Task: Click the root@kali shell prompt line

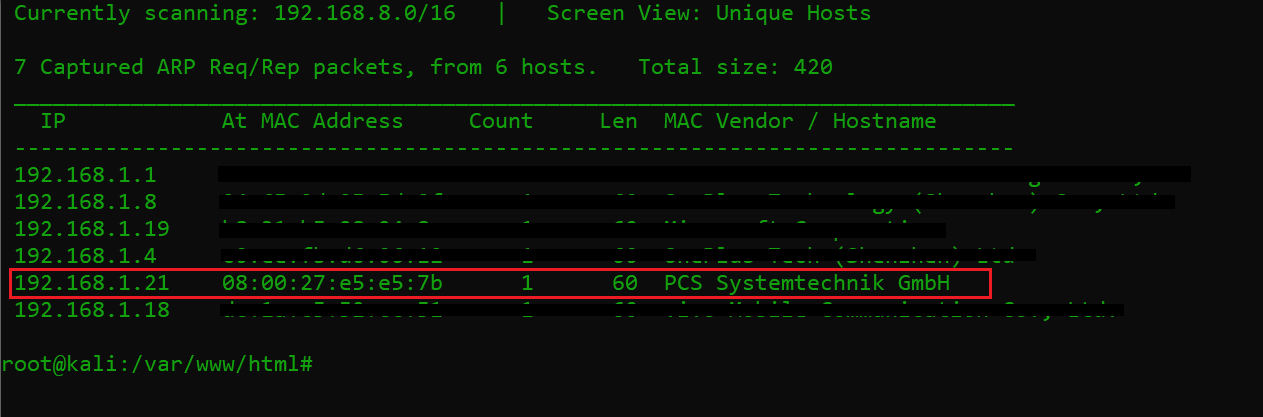Action: pyautogui.click(x=158, y=365)
